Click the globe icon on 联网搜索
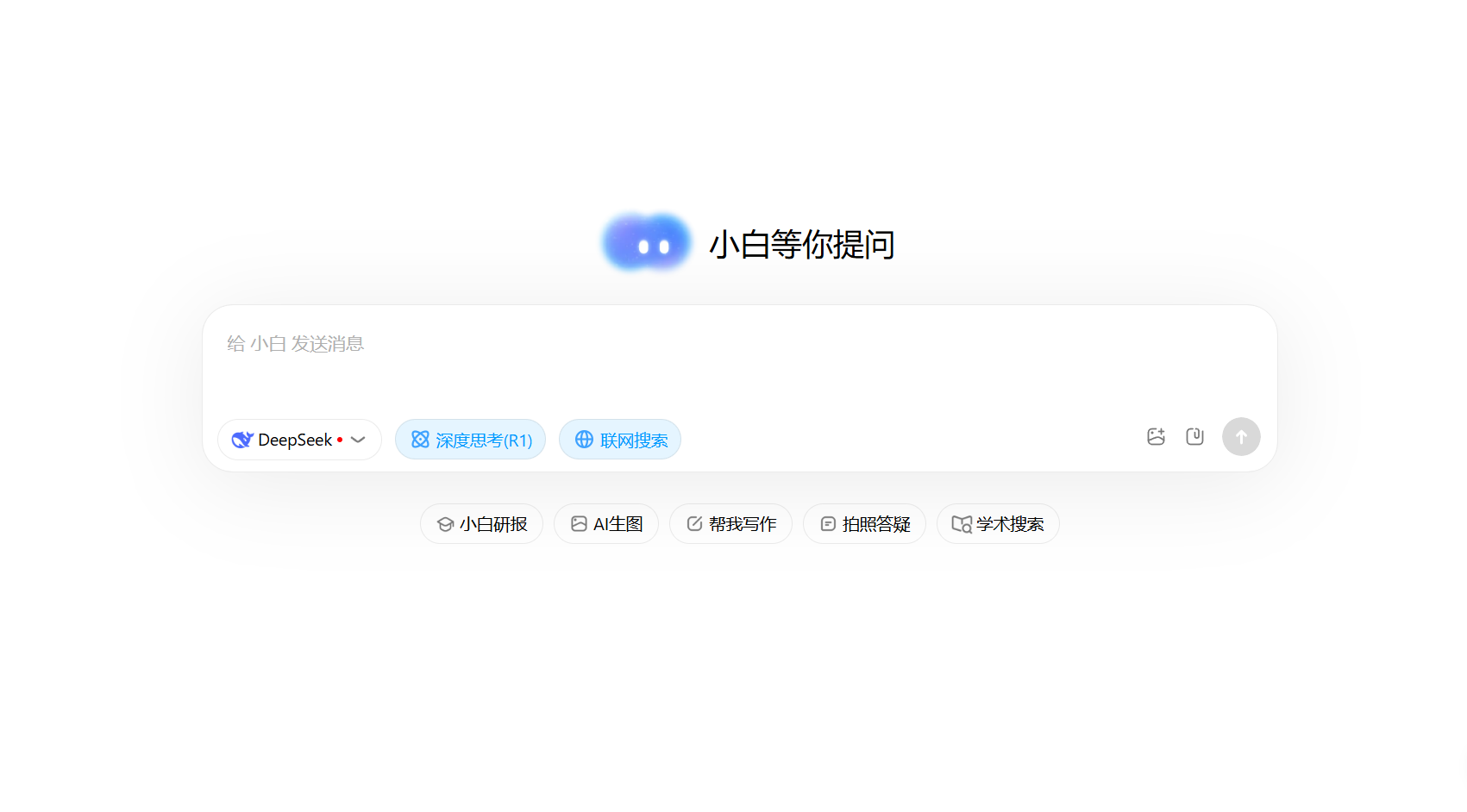This screenshot has height=812, width=1467. (583, 440)
